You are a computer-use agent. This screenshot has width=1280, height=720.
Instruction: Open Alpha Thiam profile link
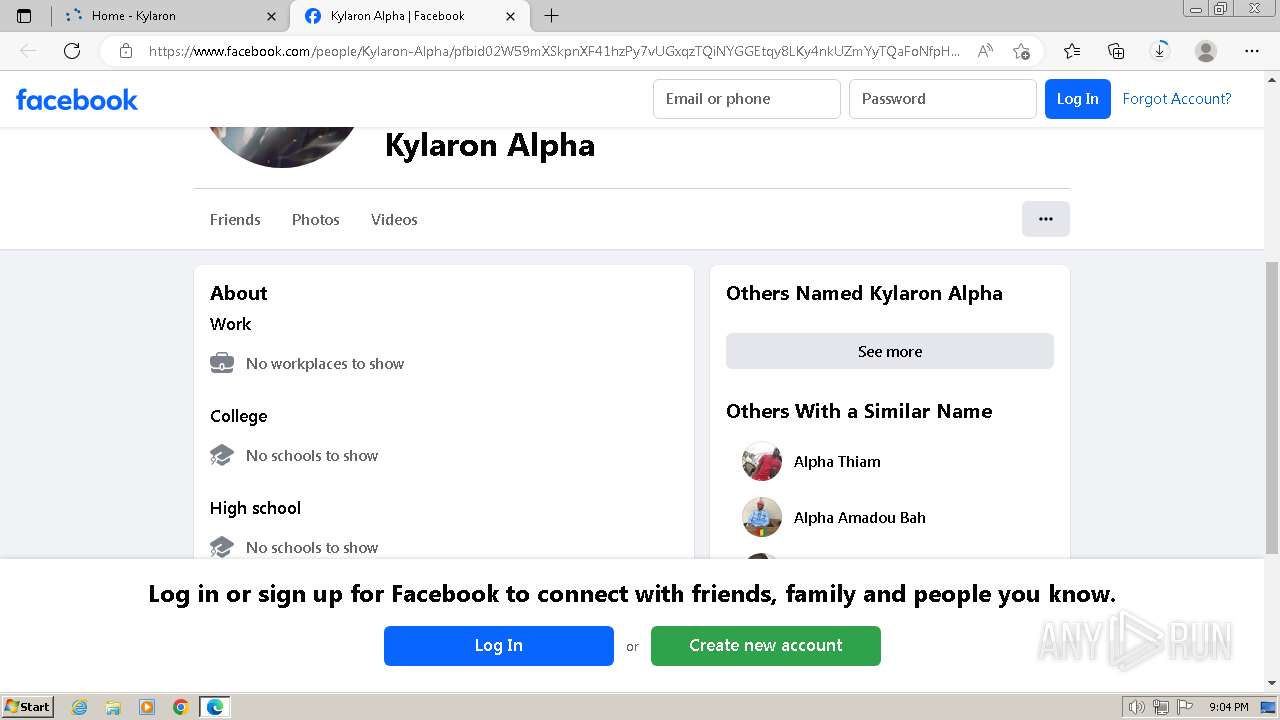(x=837, y=462)
